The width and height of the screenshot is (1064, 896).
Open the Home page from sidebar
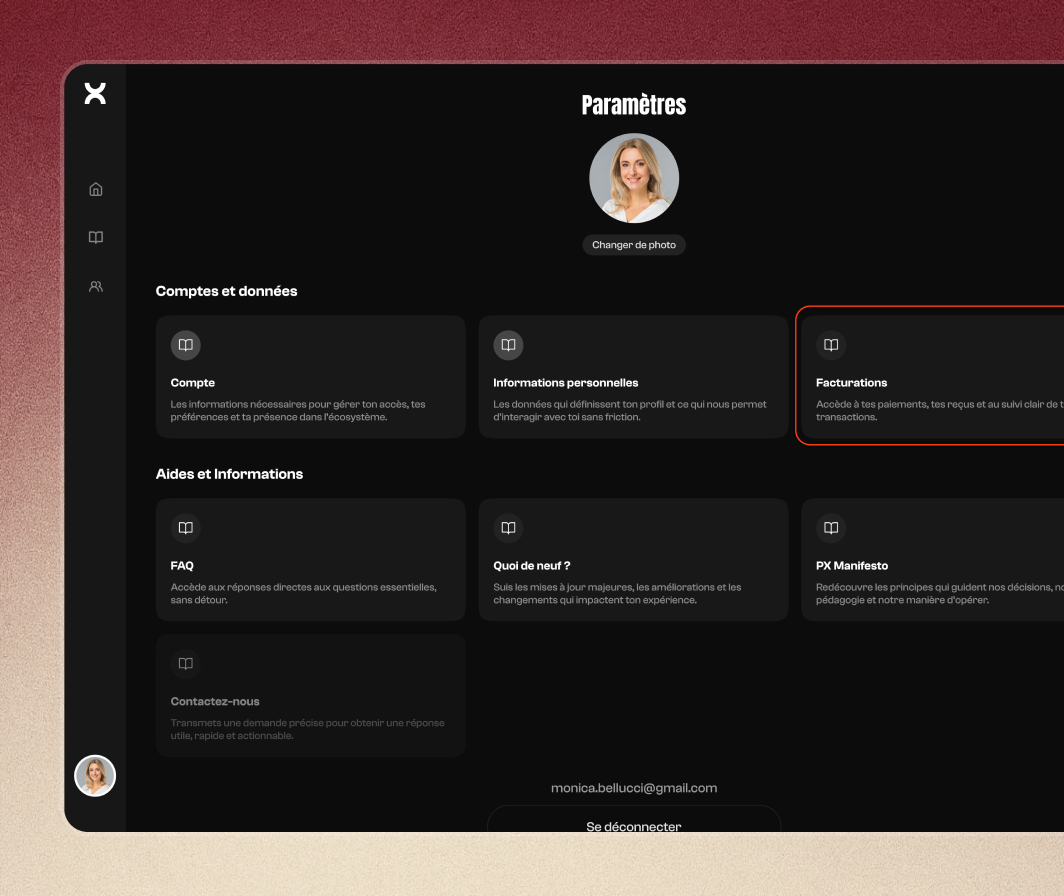pos(96,189)
